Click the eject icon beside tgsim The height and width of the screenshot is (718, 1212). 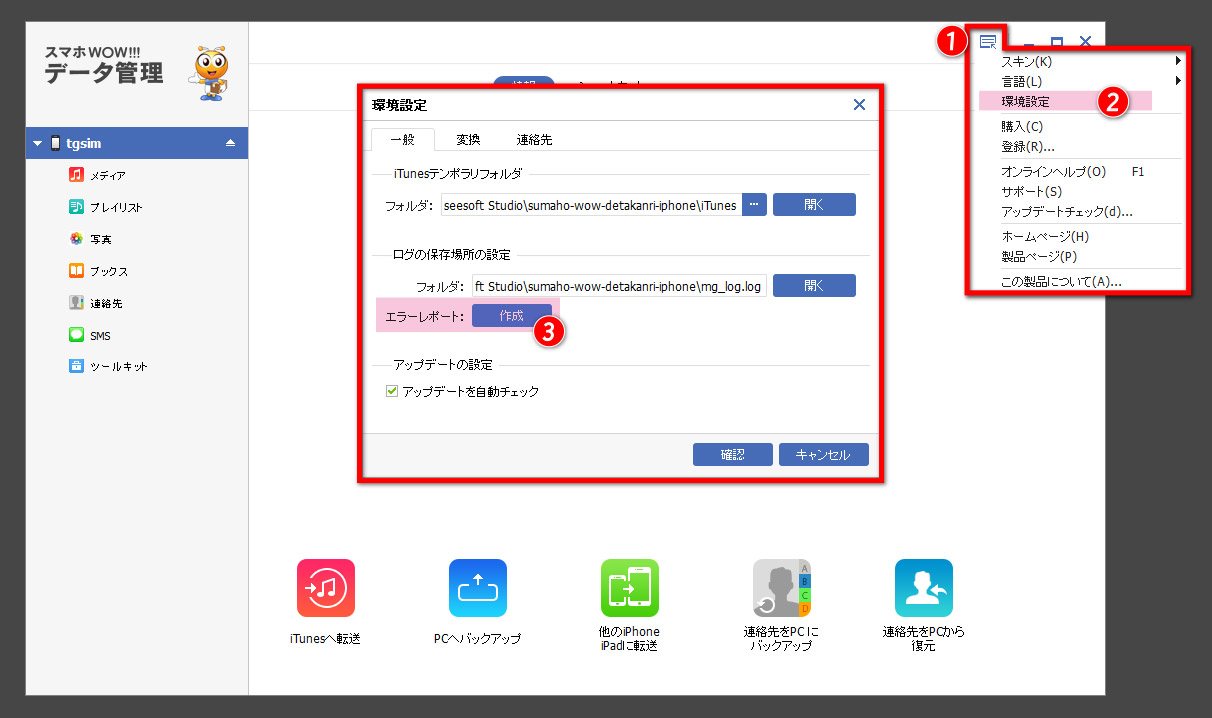230,143
